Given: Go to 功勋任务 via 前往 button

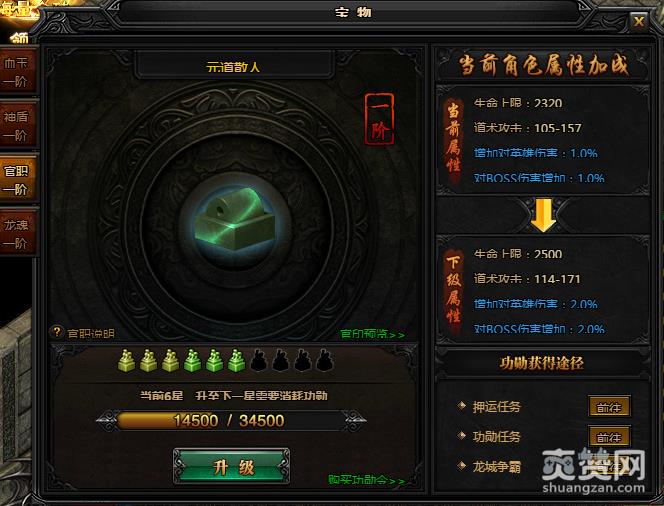Looking at the screenshot, I should coord(609,437).
